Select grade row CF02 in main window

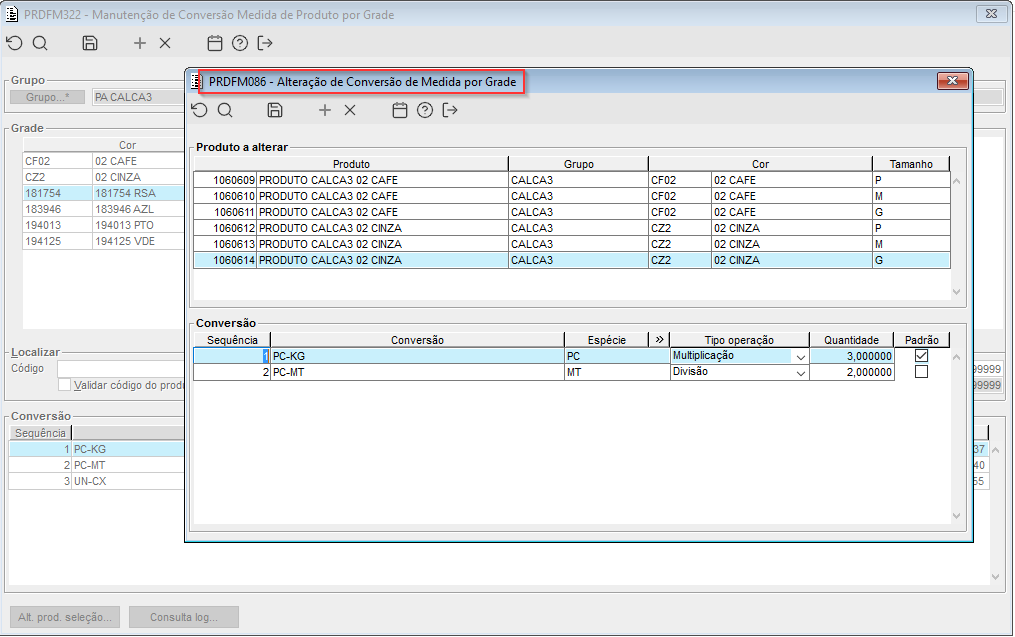[104, 161]
